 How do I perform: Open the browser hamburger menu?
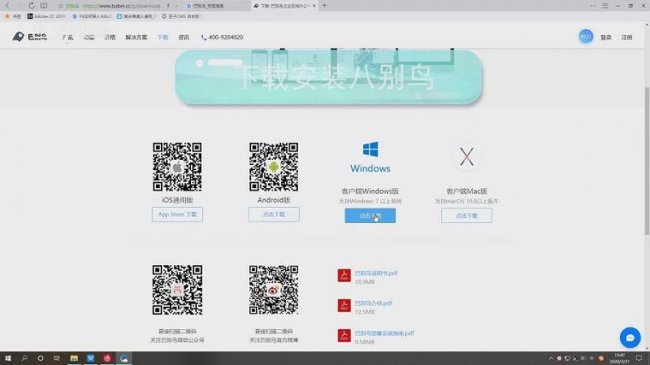(x=605, y=6)
